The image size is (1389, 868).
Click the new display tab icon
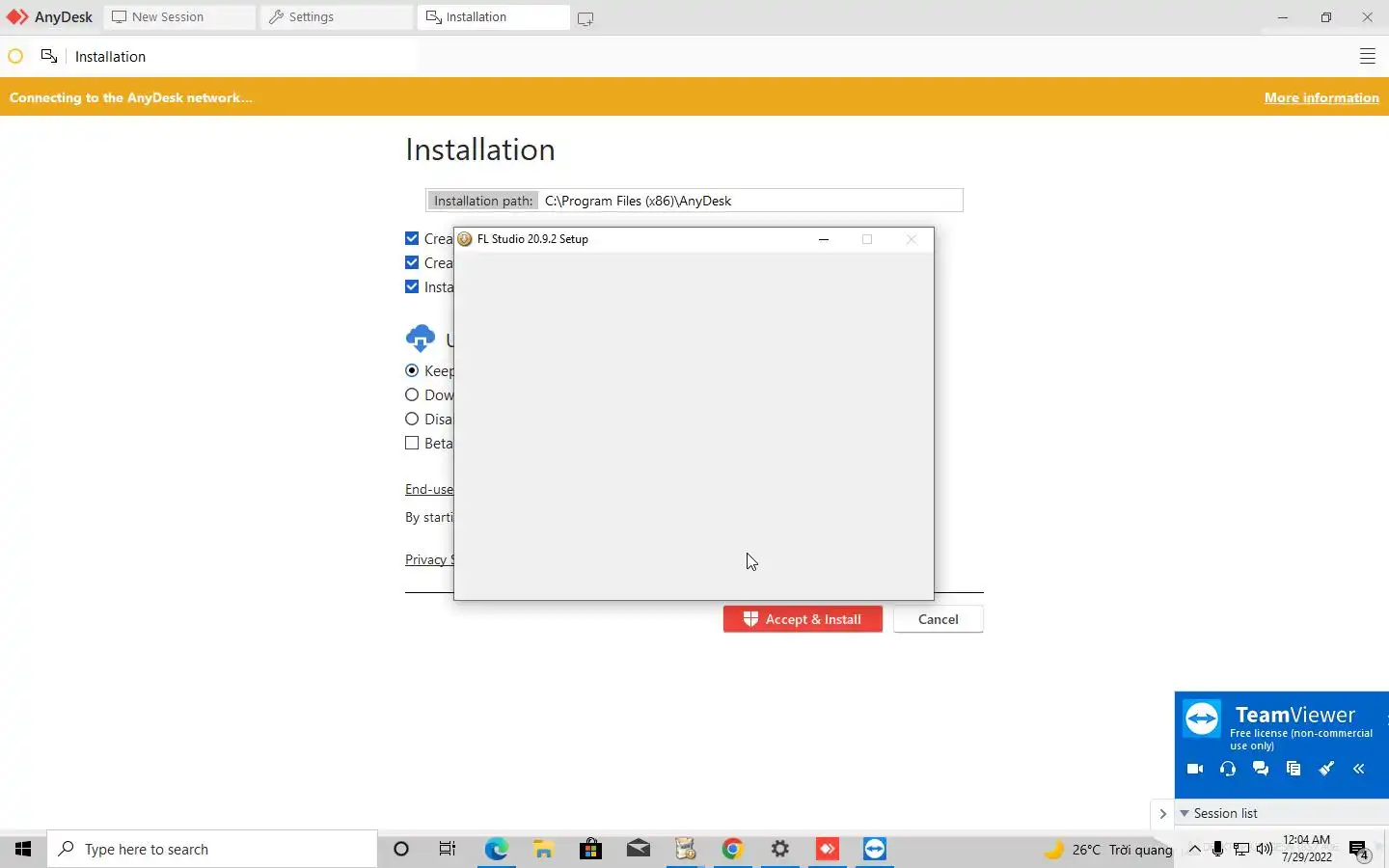tap(586, 18)
